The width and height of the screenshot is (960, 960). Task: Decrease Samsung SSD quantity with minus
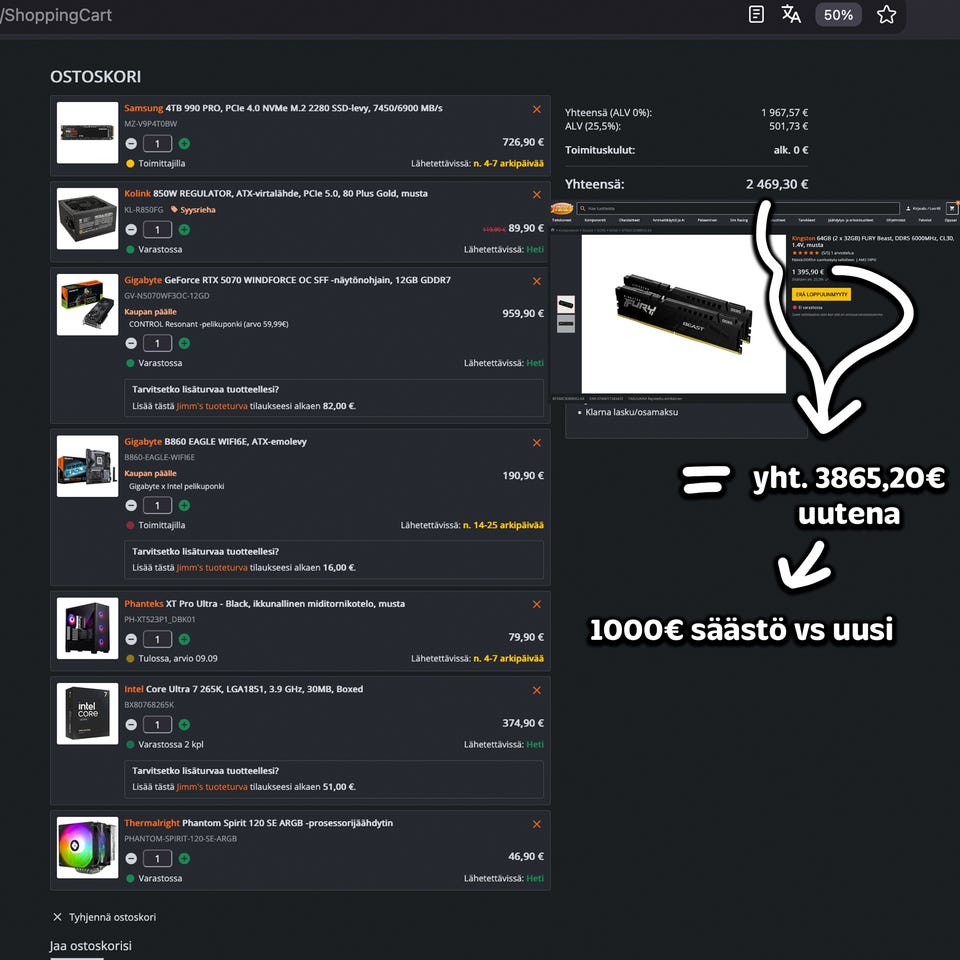(x=131, y=144)
